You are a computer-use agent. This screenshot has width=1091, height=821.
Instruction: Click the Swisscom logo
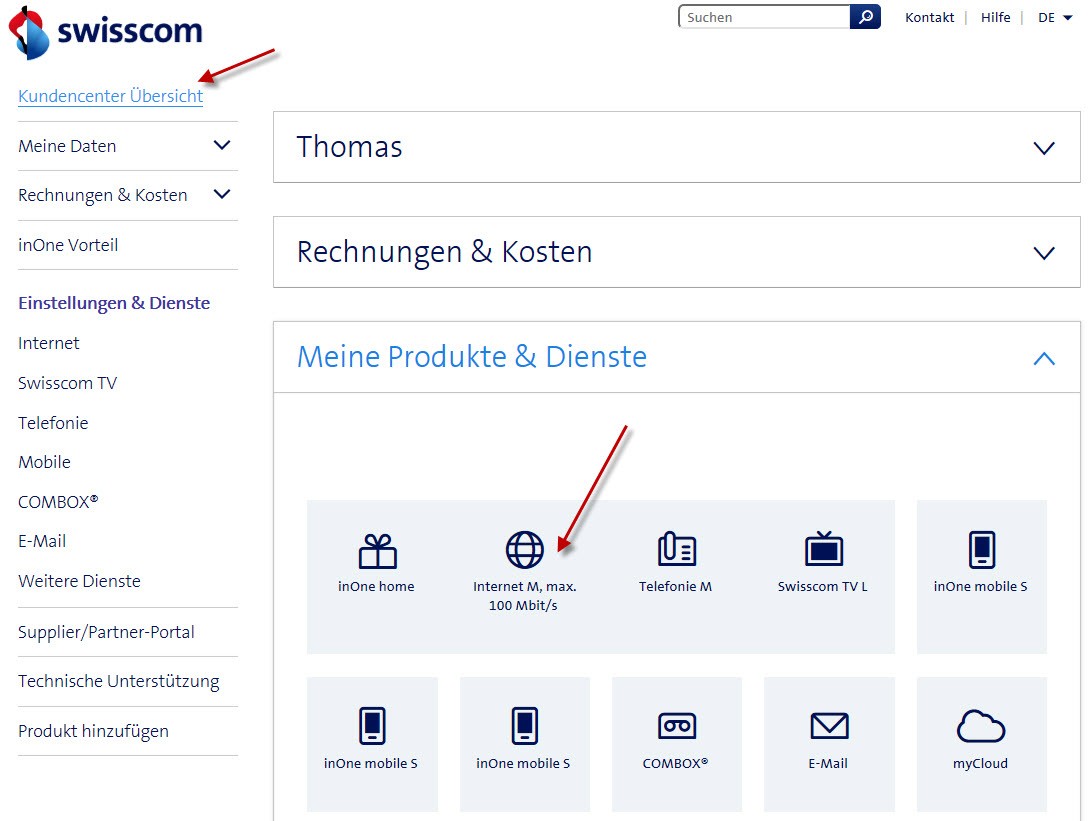click(x=105, y=32)
